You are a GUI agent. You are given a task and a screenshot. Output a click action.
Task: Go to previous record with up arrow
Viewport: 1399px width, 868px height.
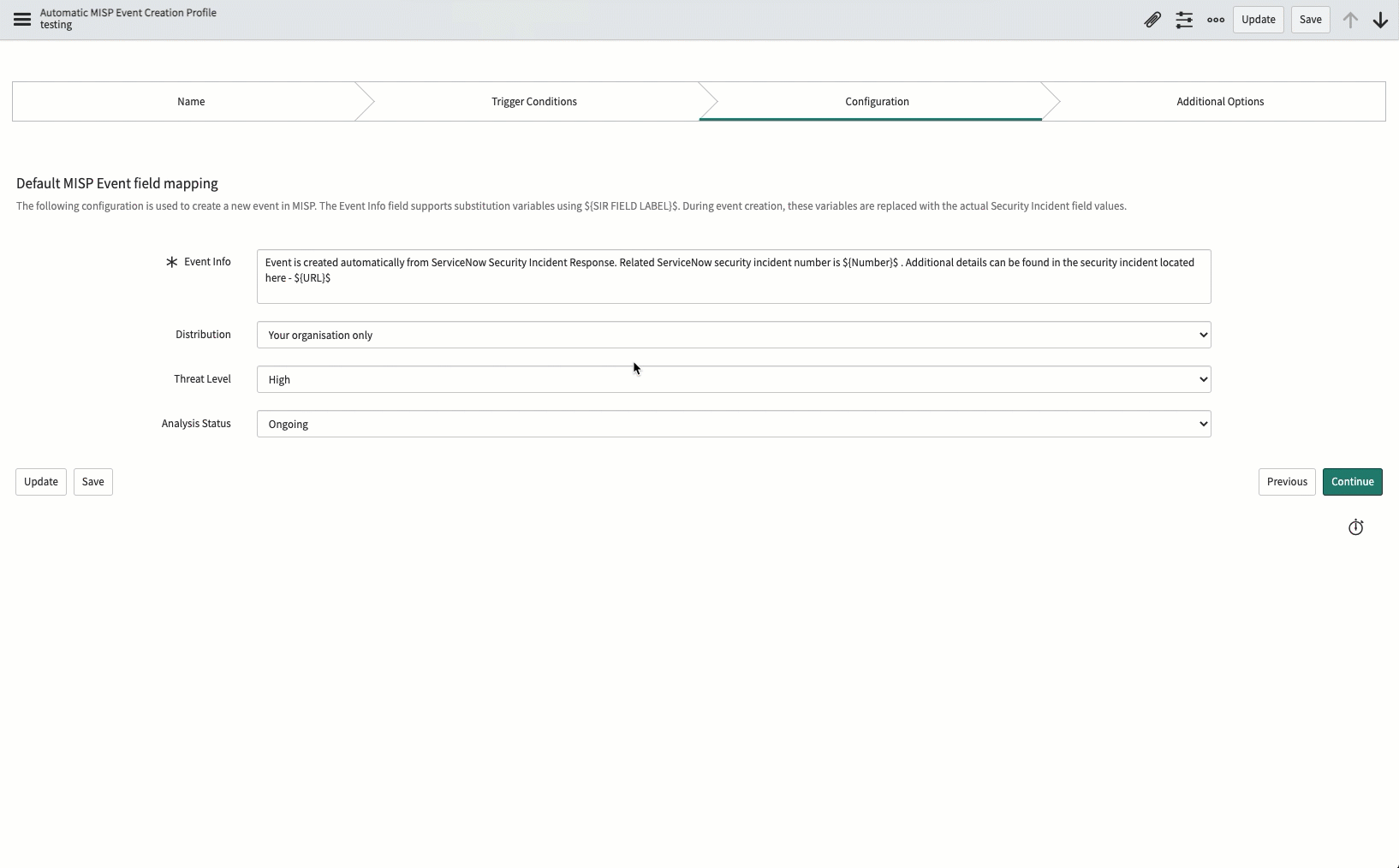point(1350,20)
